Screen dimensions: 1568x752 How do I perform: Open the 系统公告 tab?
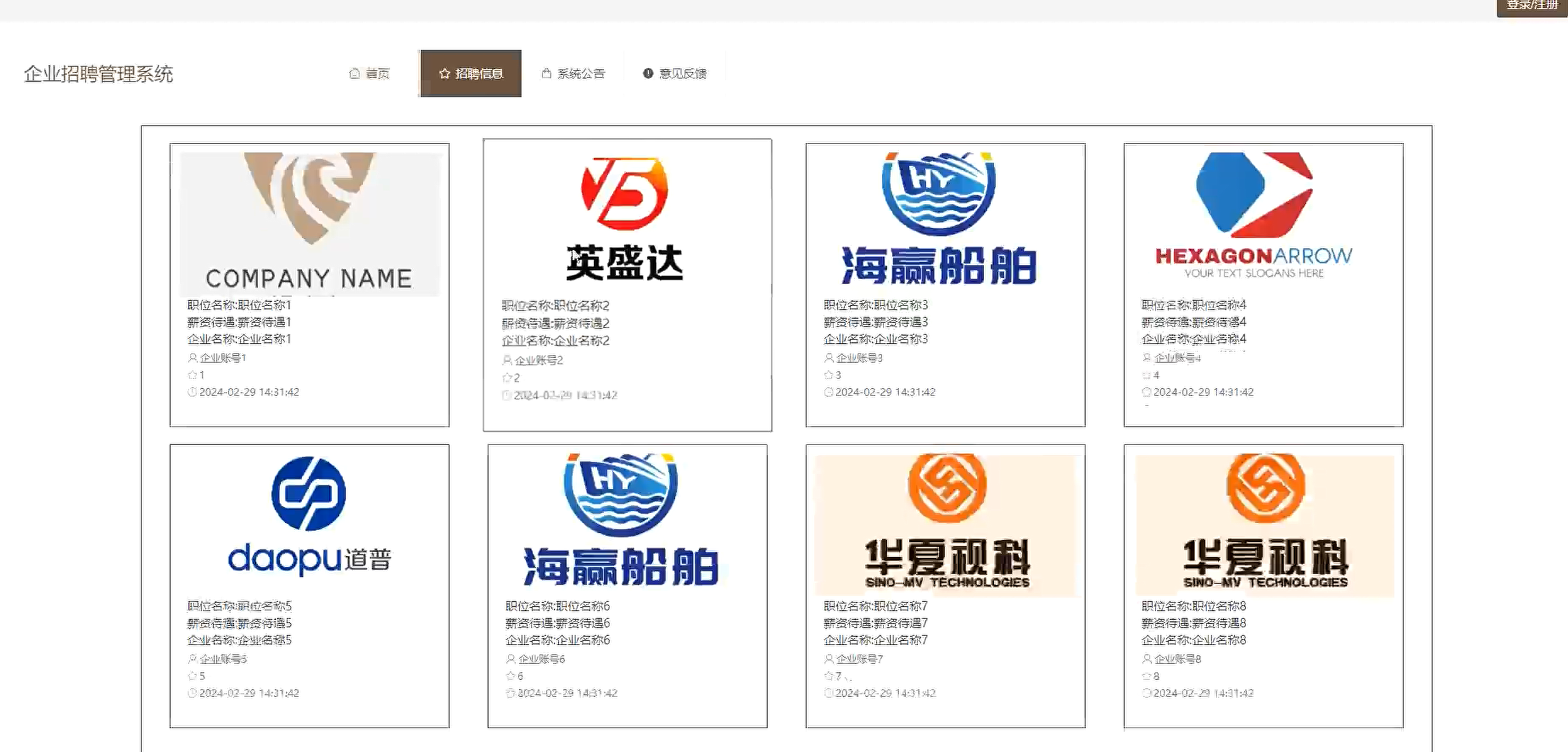[573, 73]
